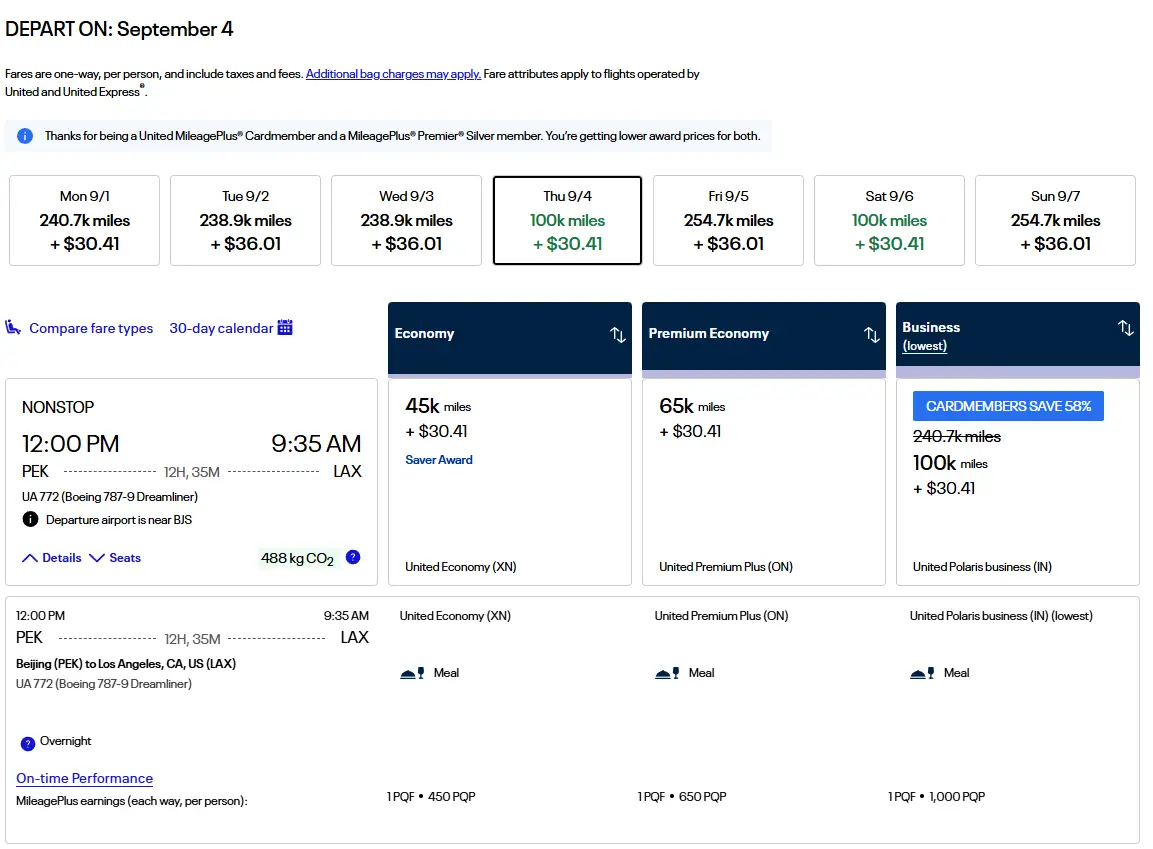Select the Fri 9/5 date tab
Image resolution: width=1153 pixels, height=849 pixels.
point(729,221)
